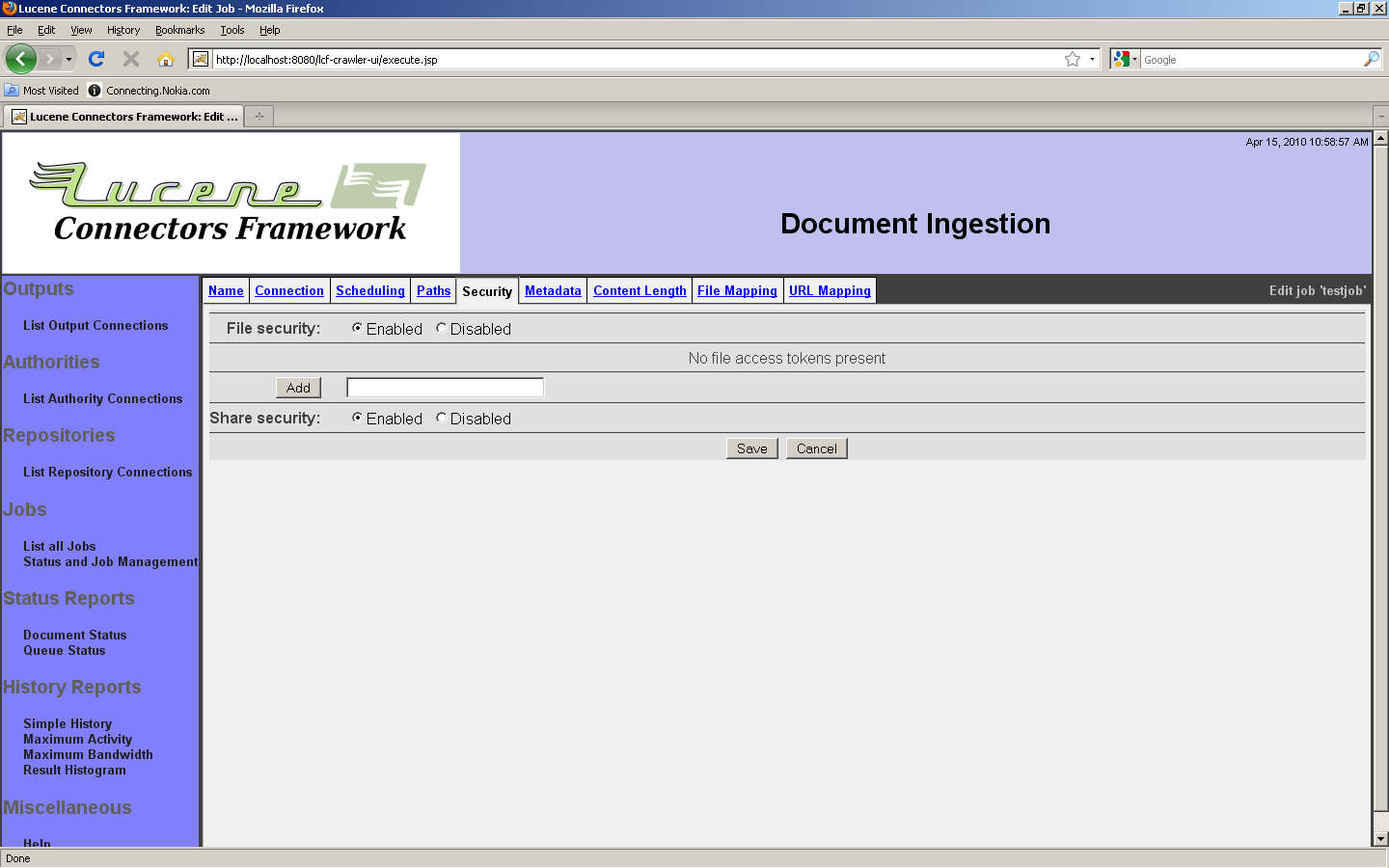This screenshot has width=1389, height=868.
Task: Click the vertical scrollbar down arrow
Action: click(x=1380, y=839)
